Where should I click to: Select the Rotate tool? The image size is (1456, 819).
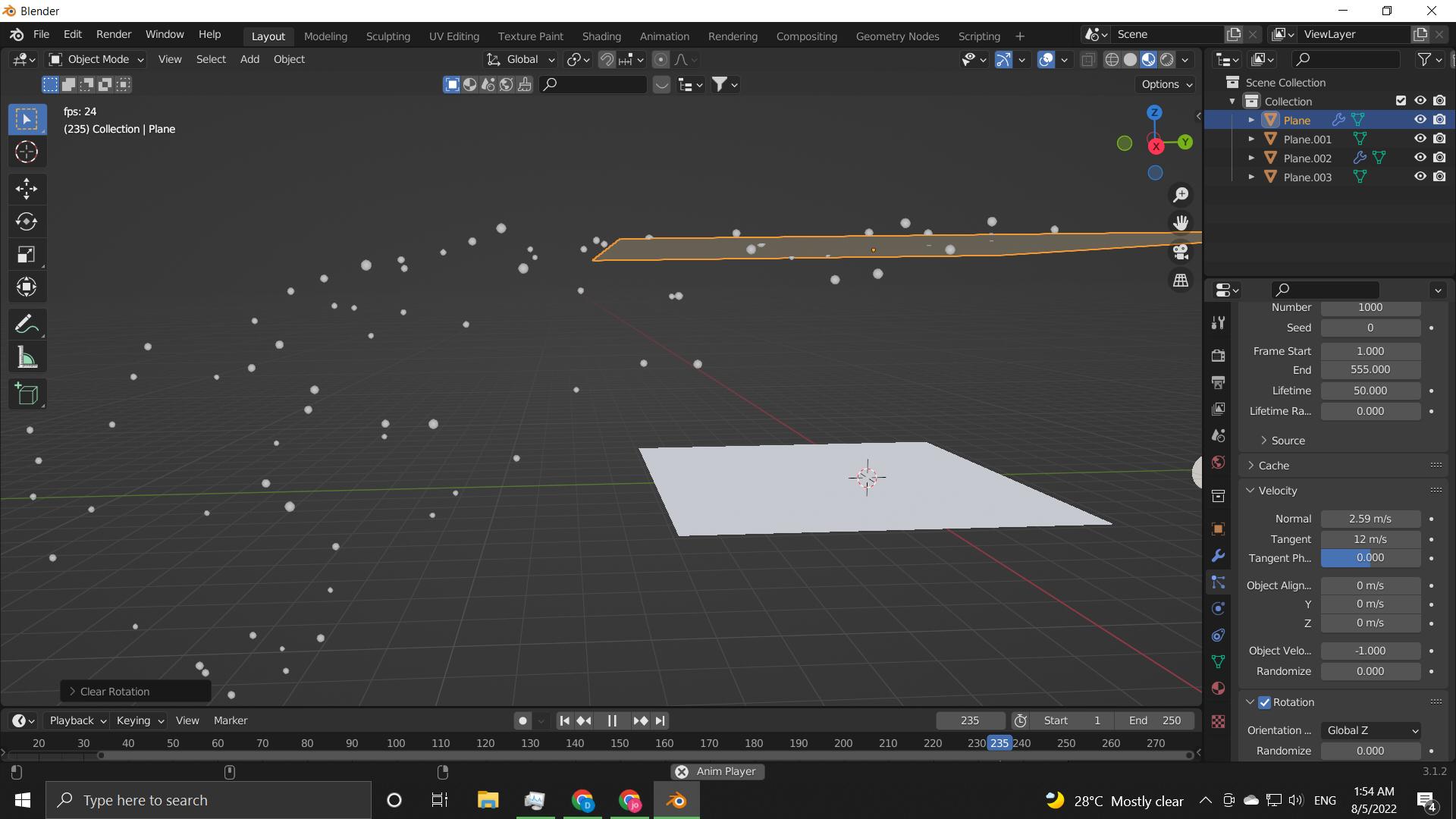pos(27,221)
